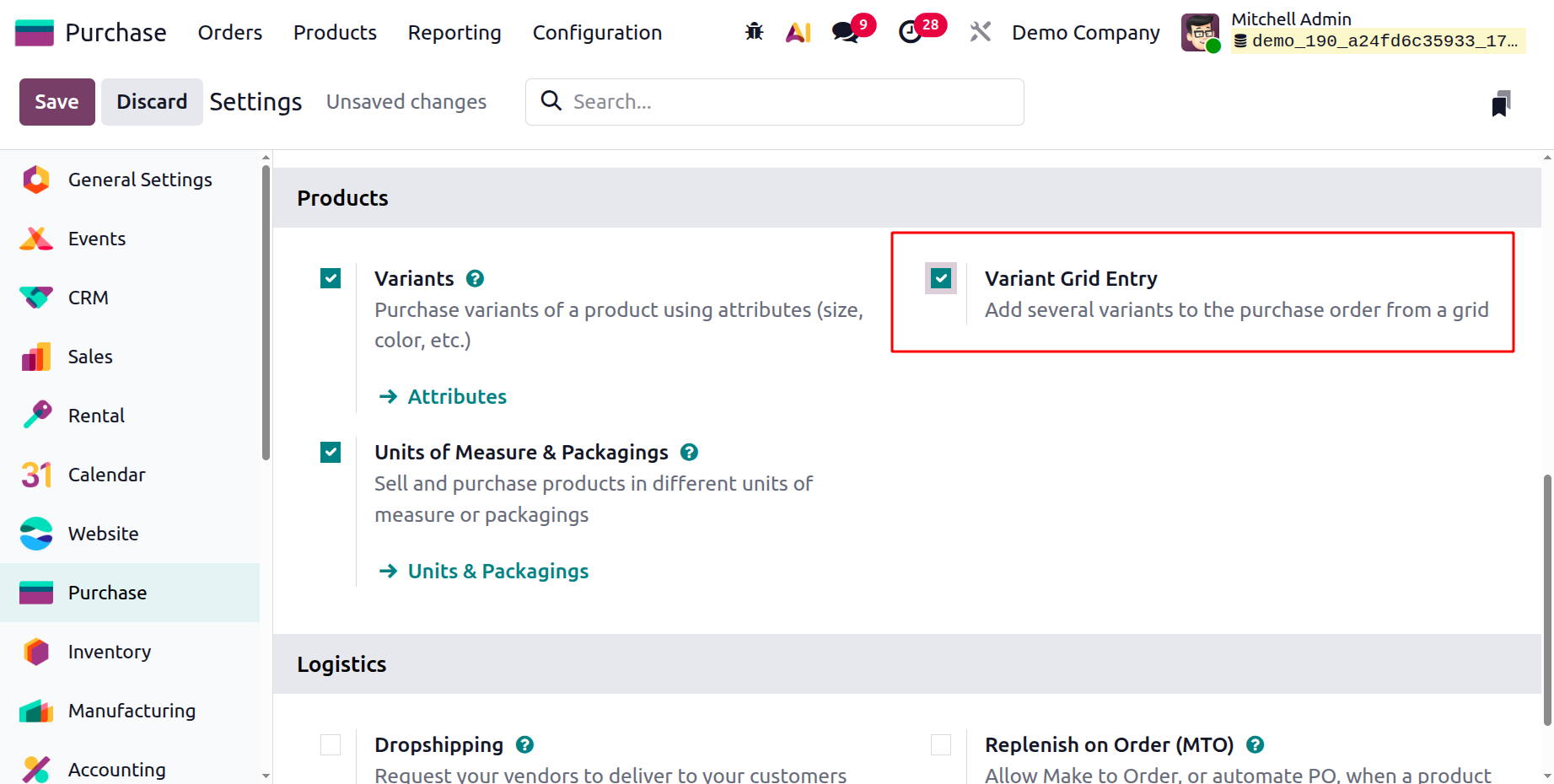The width and height of the screenshot is (1554, 784).
Task: Open the Configuration dropdown menu
Action: pyautogui.click(x=597, y=32)
